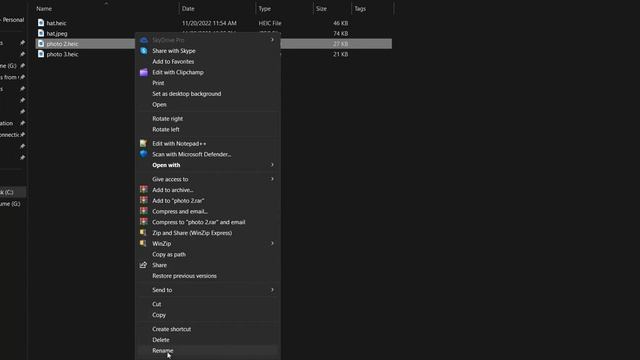Expand the Open with submenu

(272, 165)
